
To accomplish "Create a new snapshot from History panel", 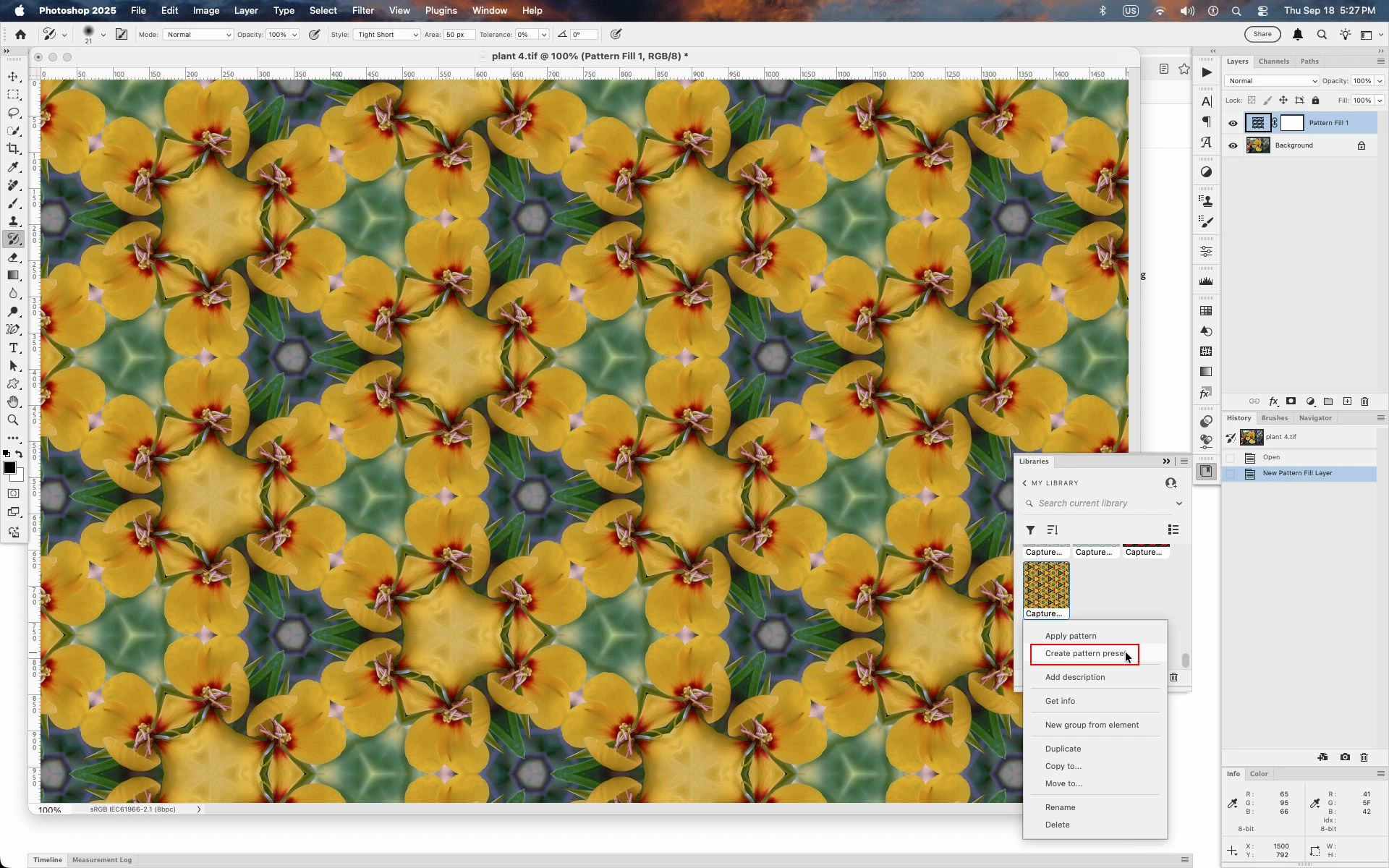I will [1345, 757].
